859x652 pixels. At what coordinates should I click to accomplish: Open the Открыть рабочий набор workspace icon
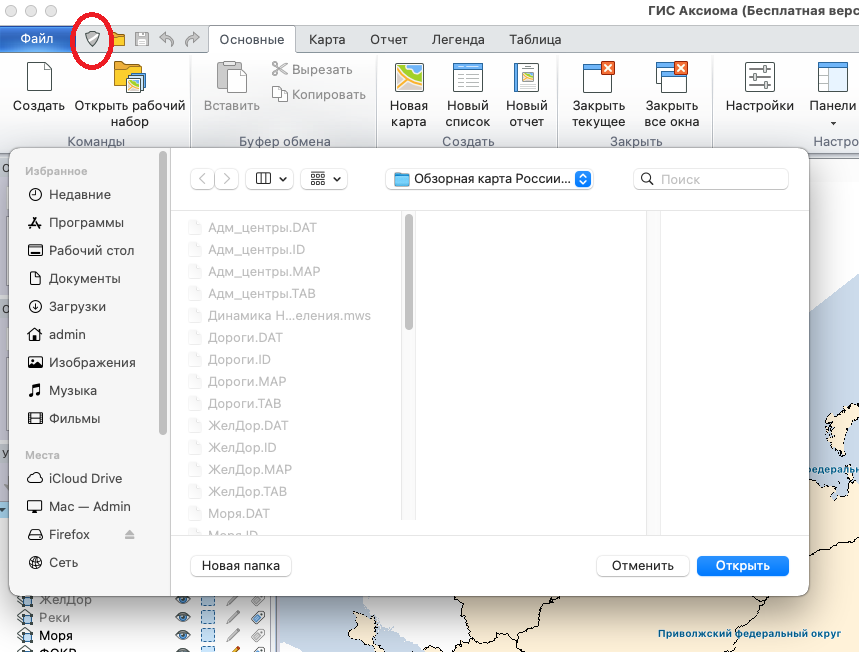point(130,78)
